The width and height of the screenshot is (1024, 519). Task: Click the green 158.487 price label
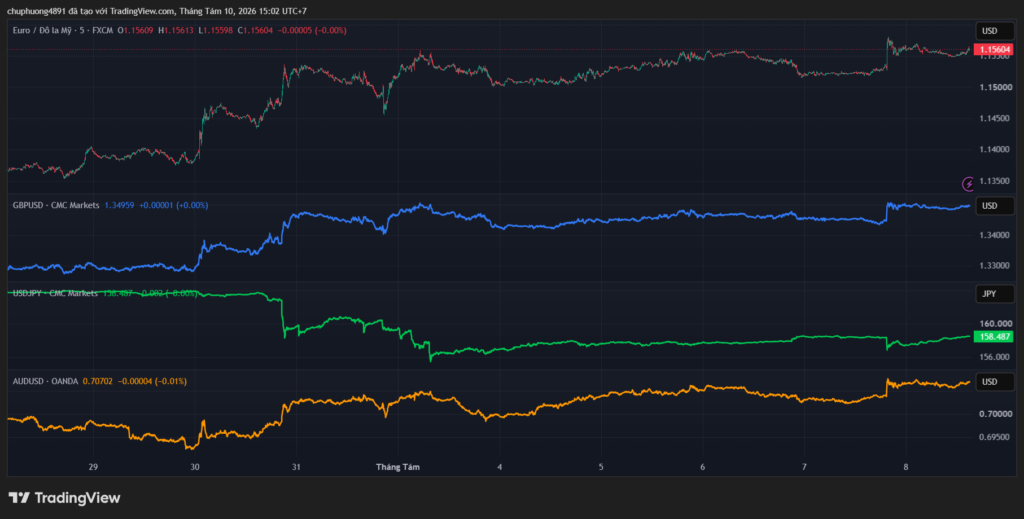tap(993, 337)
